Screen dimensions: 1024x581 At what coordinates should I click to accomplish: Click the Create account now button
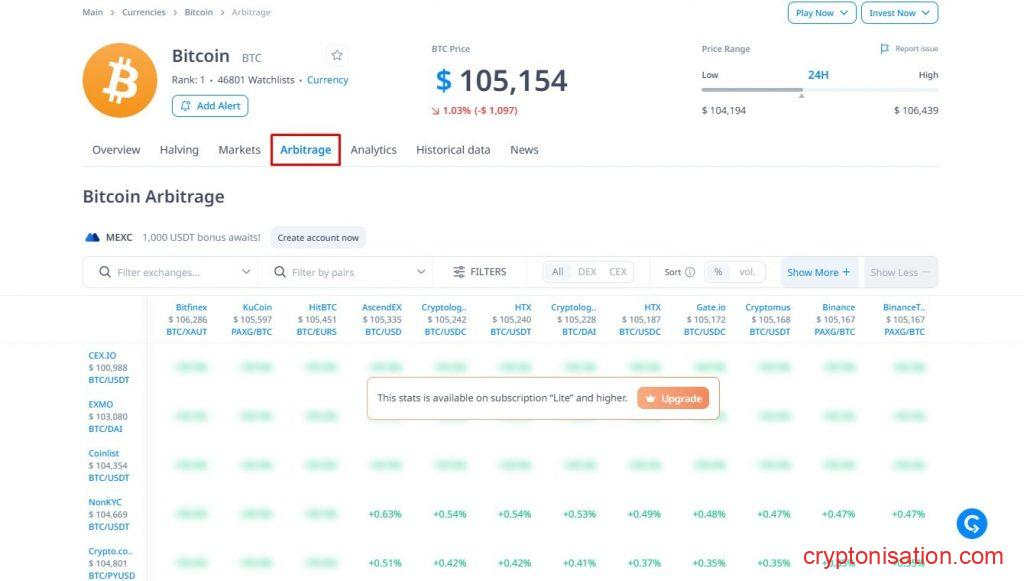click(x=318, y=238)
